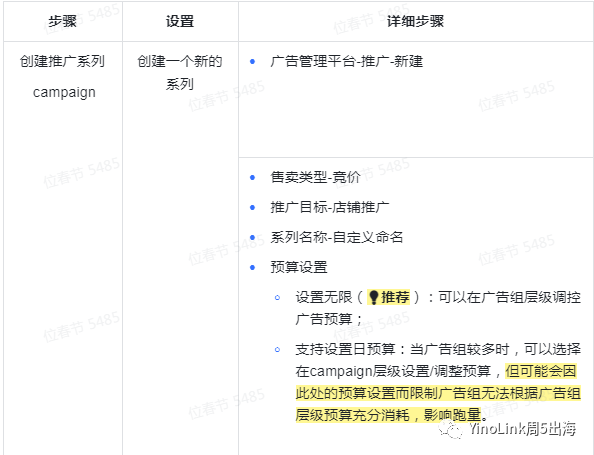The image size is (594, 455).
Task: Click hollow bullet before 支持设置日预算
Action: pyautogui.click(x=277, y=350)
